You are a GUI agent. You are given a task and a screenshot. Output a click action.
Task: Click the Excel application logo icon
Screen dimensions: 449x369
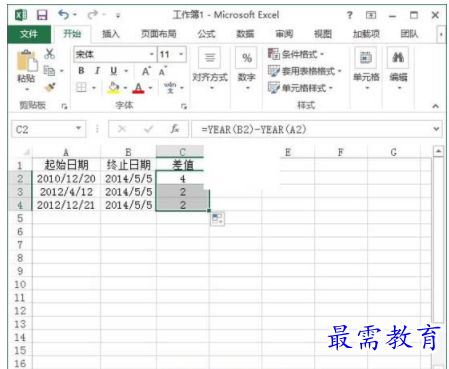point(21,15)
